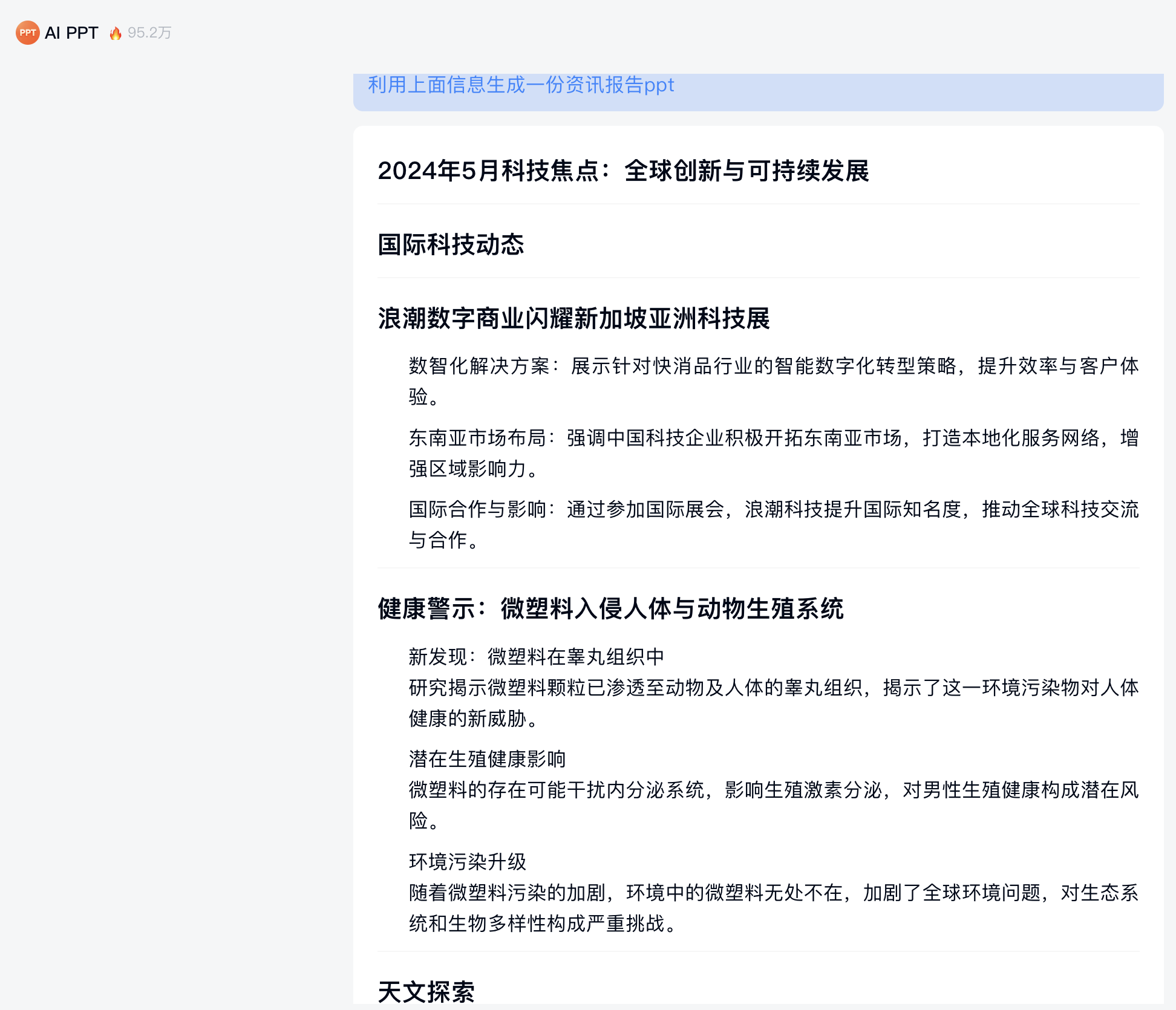
Task: Click the AI PPT title text
Action: [x=71, y=33]
